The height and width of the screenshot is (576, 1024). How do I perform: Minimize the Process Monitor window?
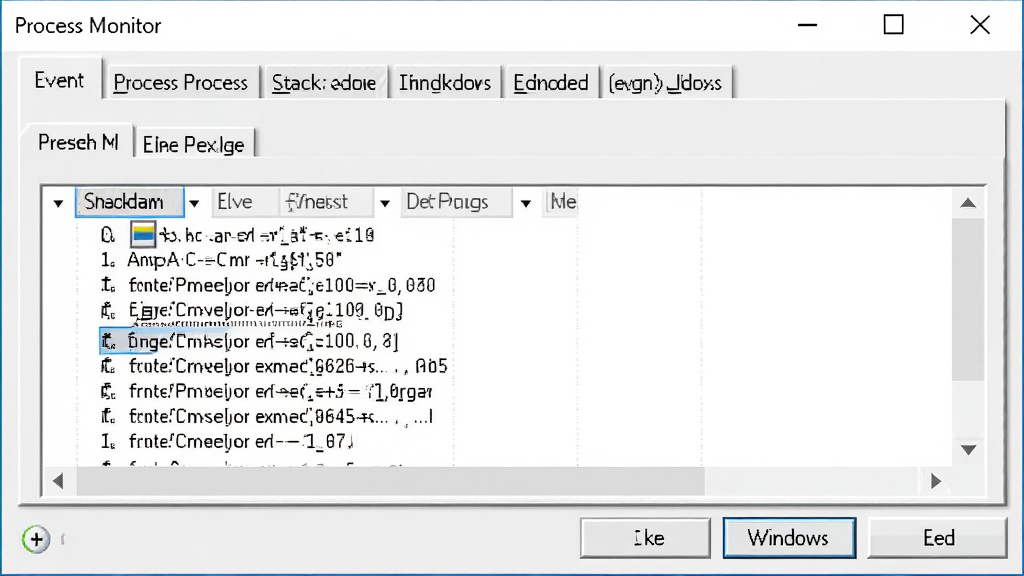point(807,25)
